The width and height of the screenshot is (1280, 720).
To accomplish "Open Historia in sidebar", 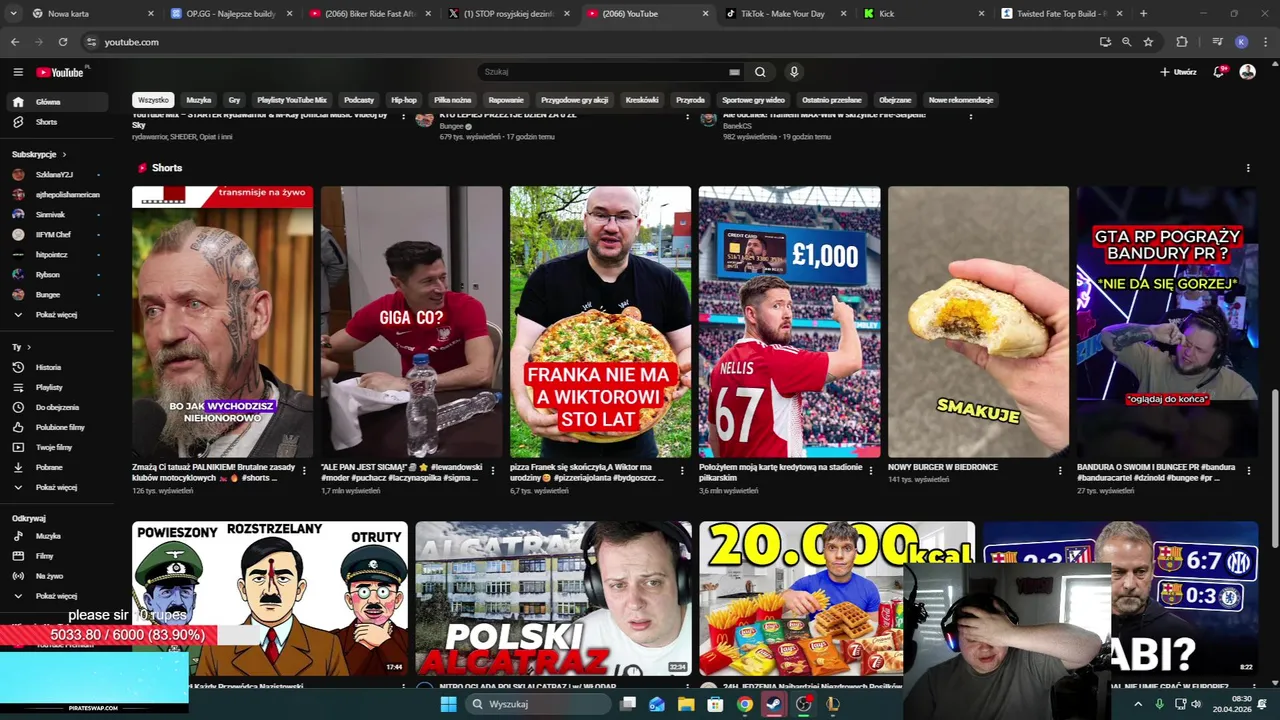I will (x=57, y=367).
